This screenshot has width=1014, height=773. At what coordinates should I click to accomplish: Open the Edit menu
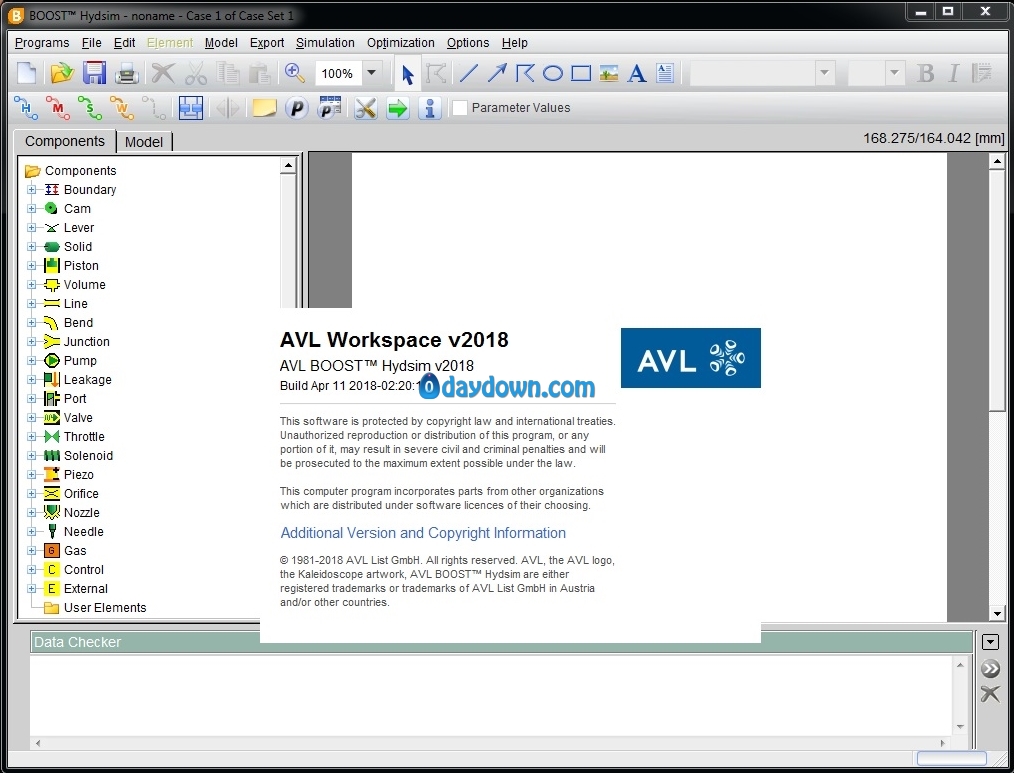coord(124,43)
